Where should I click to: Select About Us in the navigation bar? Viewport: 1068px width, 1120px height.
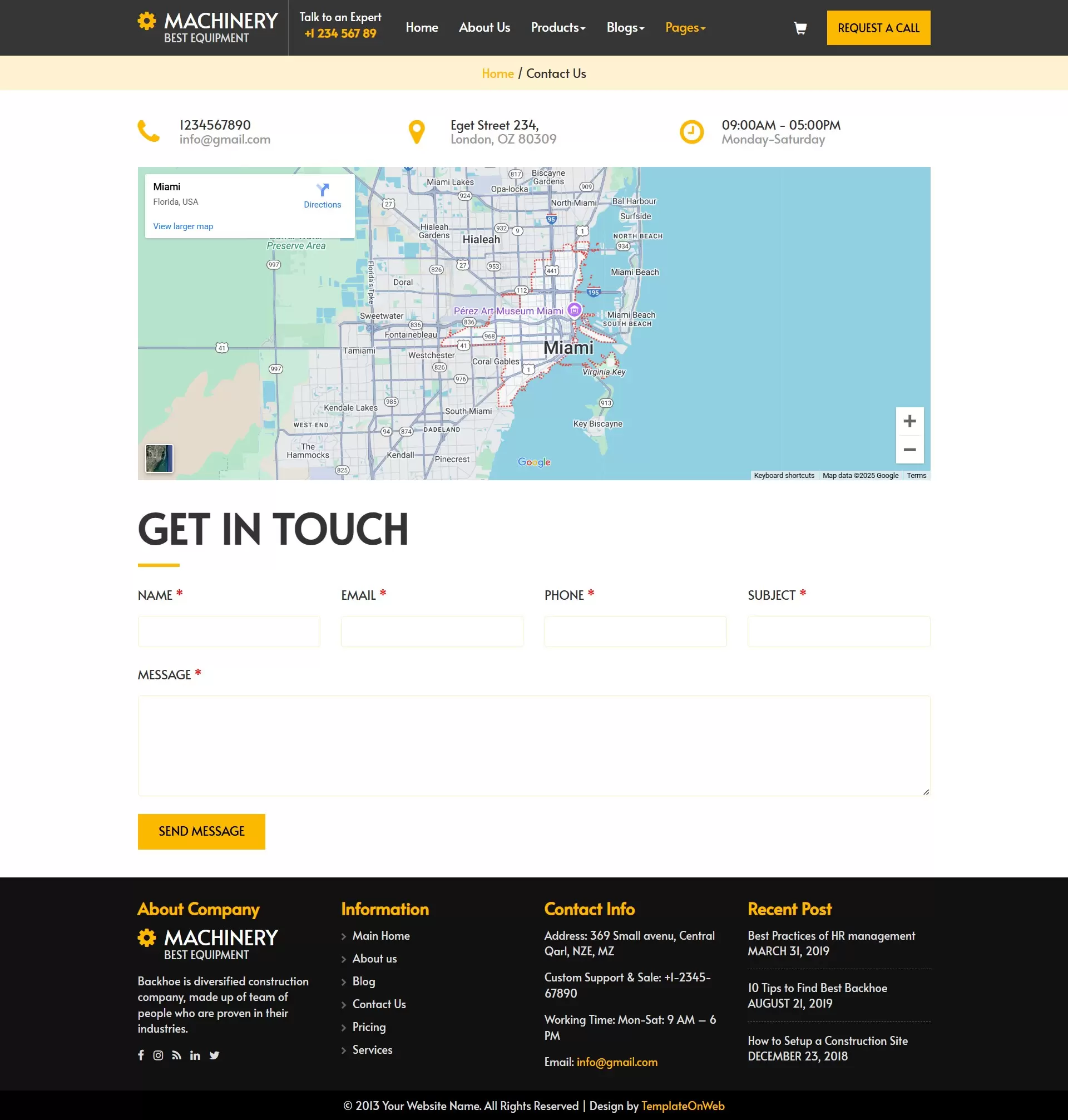point(484,27)
